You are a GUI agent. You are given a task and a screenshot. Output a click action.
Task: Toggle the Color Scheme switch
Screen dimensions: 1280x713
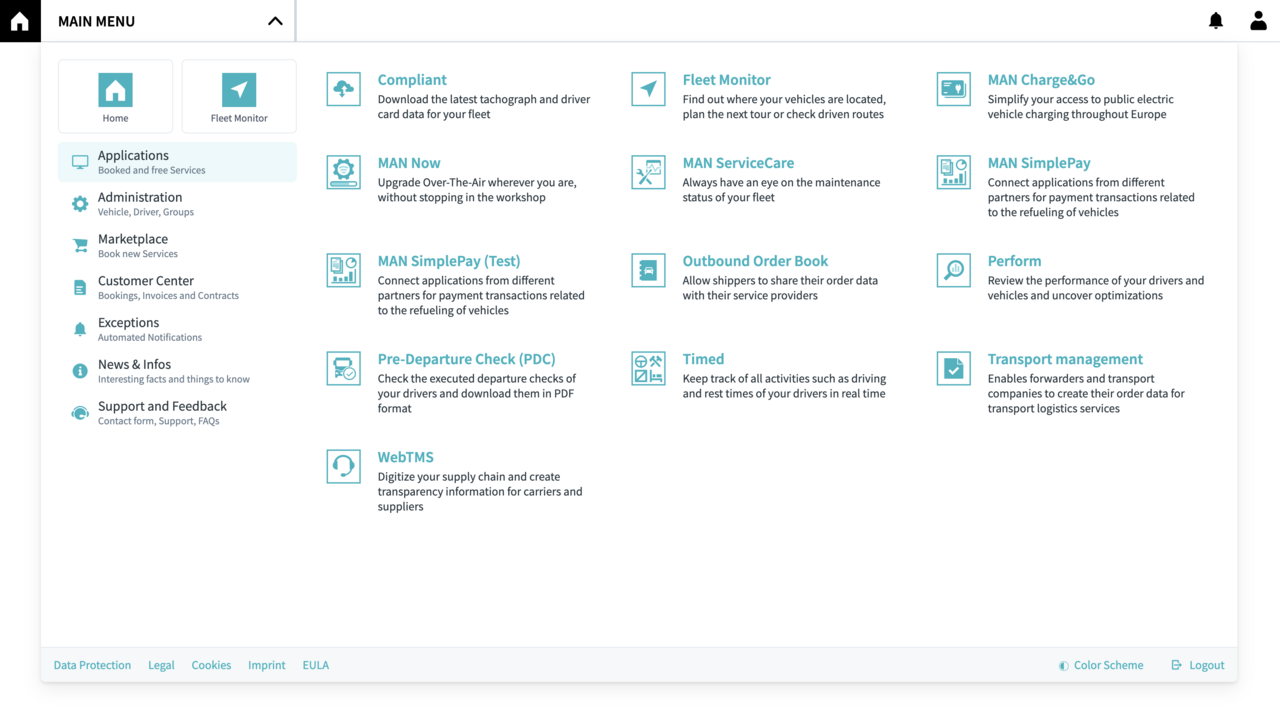pyautogui.click(x=1101, y=665)
